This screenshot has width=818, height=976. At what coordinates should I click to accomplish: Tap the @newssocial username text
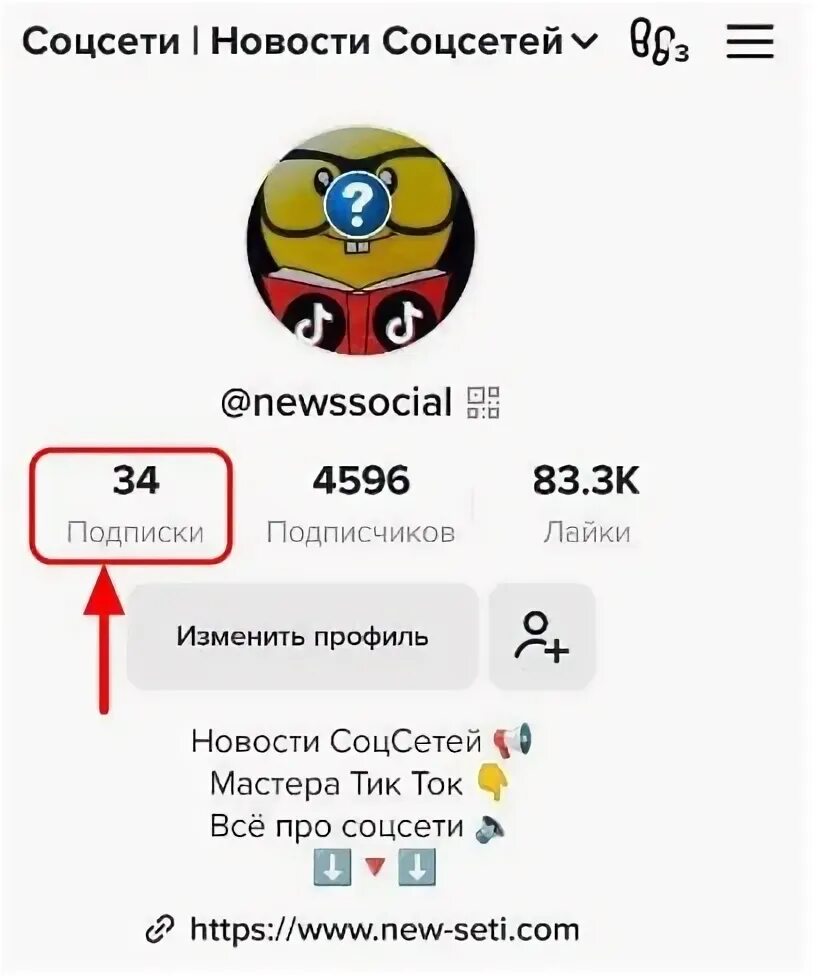337,403
